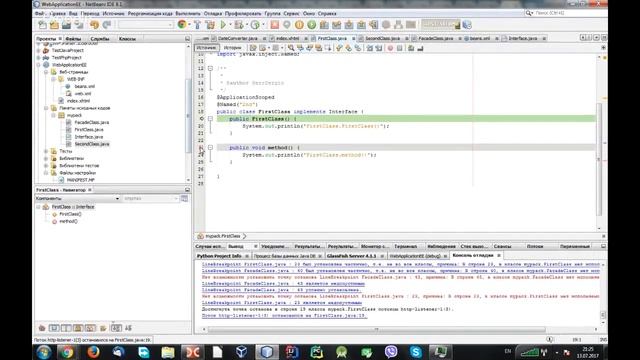Click the editor vertical scrollbar
This screenshot has height=360, width=640.
(x=599, y=159)
